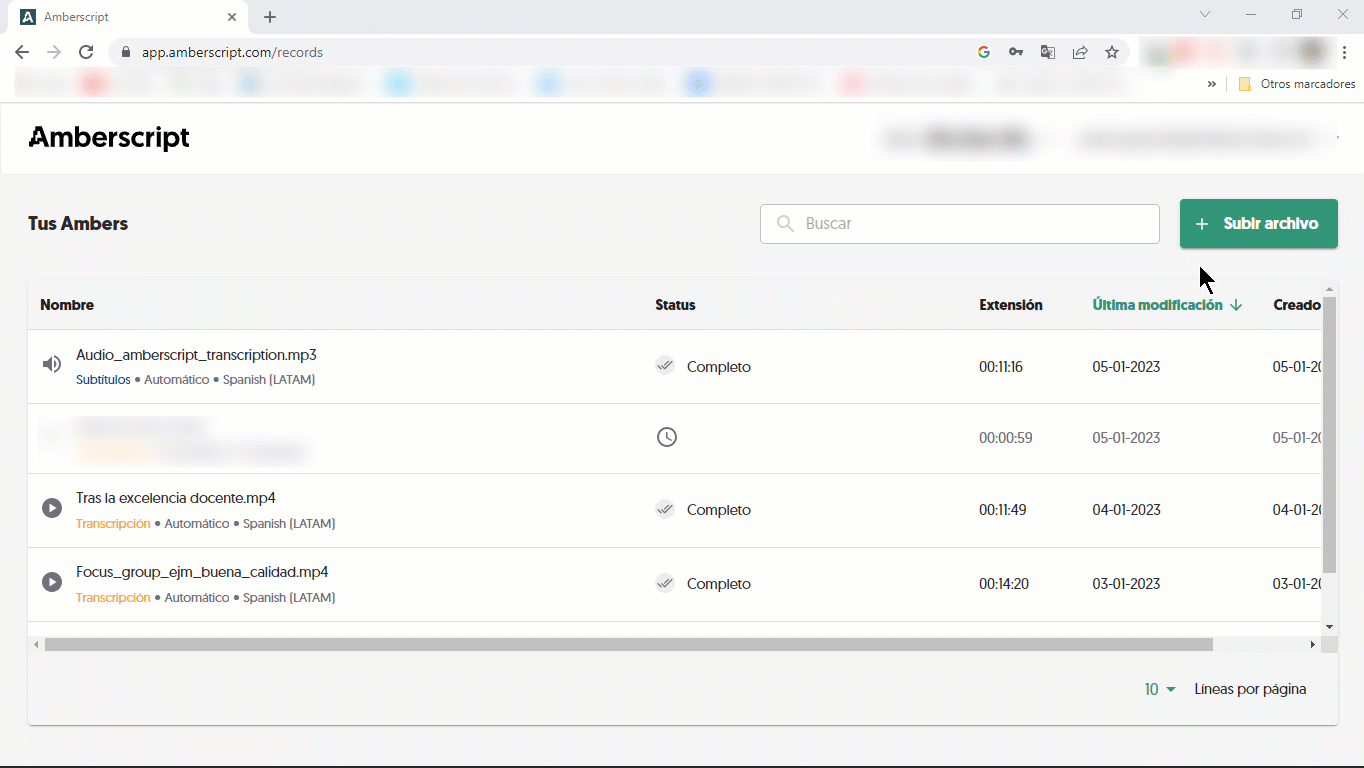Click the Status column header
Viewport: 1364px width, 768px height.
click(675, 305)
